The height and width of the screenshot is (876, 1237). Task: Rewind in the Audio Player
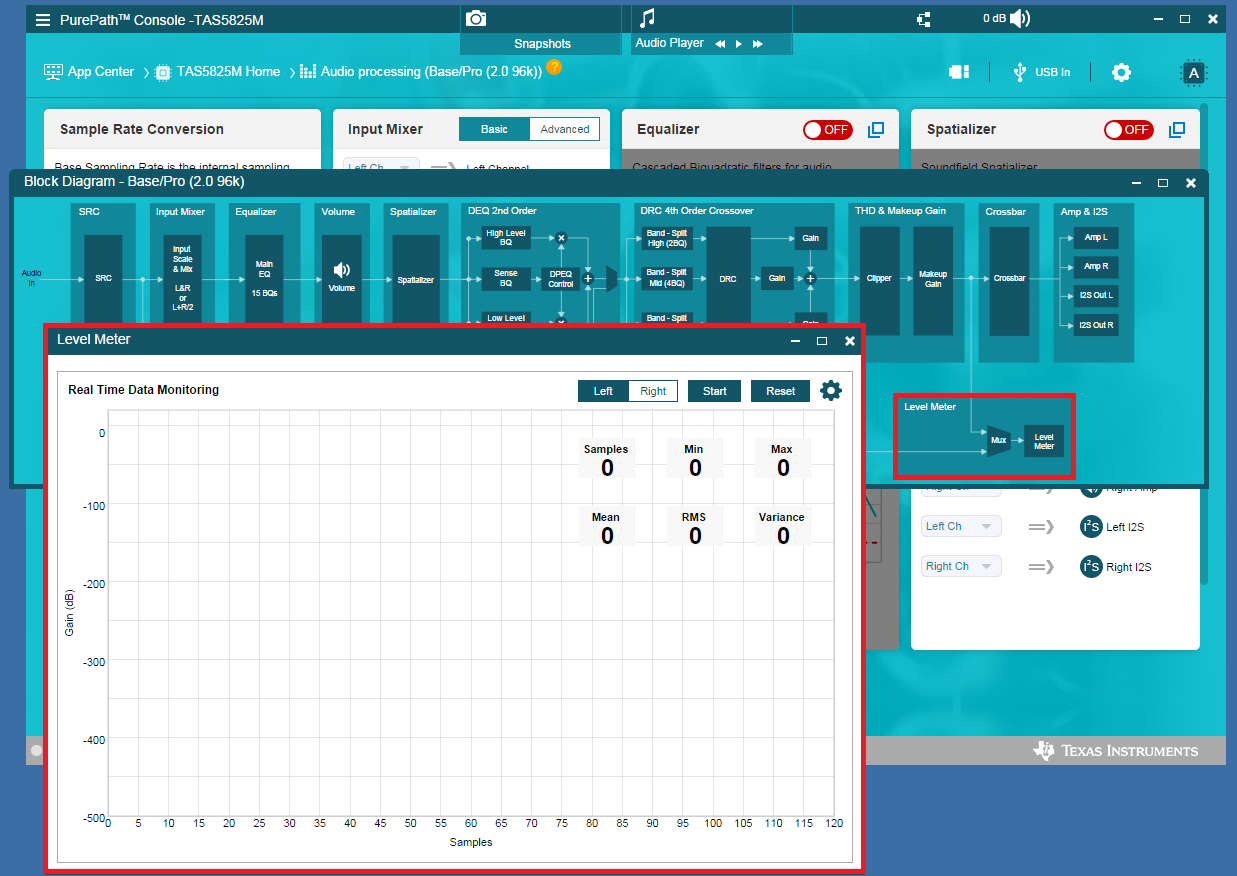720,44
